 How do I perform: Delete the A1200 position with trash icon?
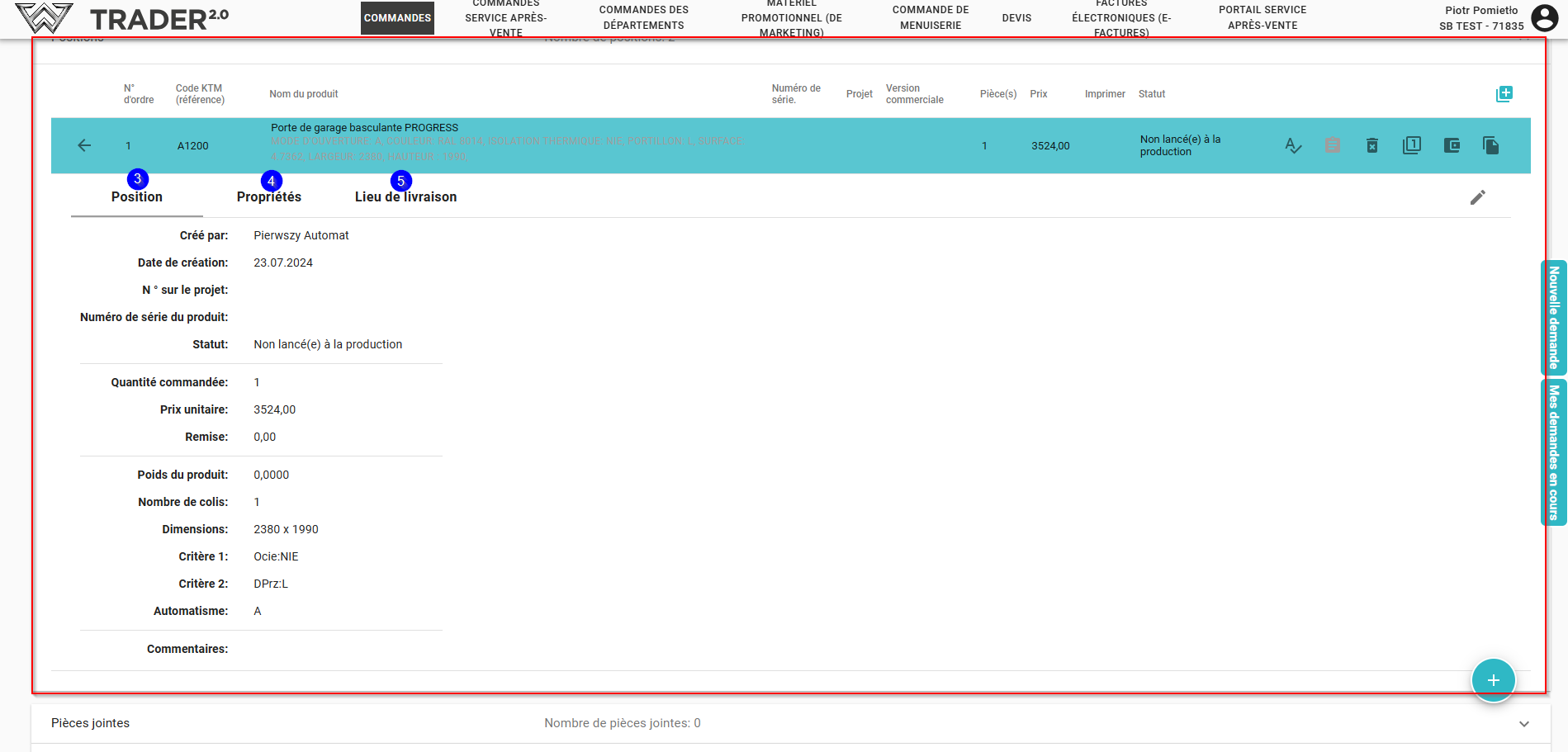(x=1371, y=146)
